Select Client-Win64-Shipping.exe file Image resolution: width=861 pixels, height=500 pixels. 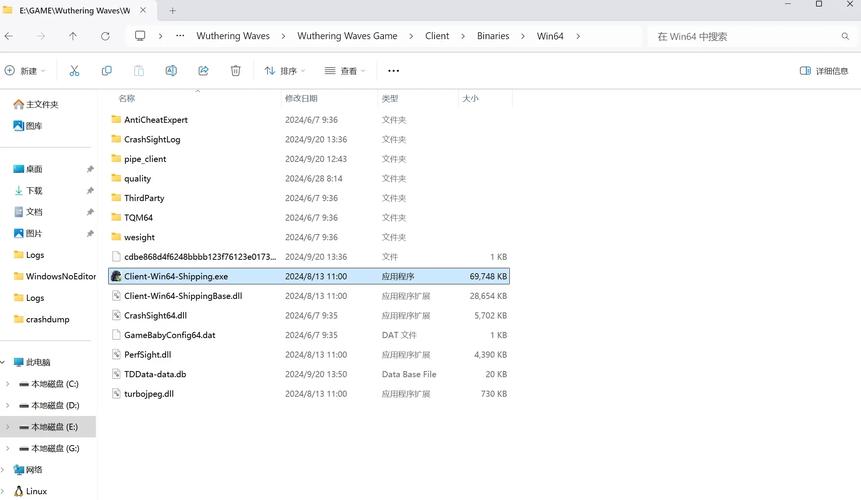pyautogui.click(x=309, y=276)
